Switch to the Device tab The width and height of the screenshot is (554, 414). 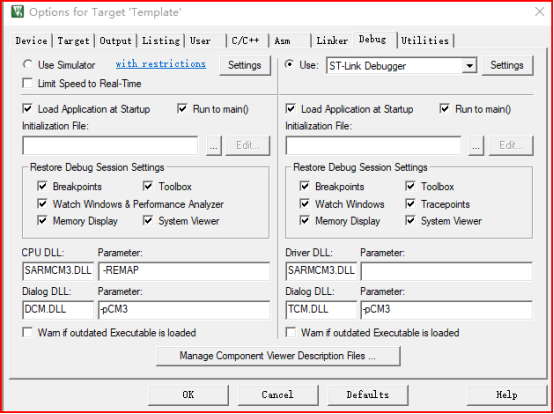[x=31, y=41]
